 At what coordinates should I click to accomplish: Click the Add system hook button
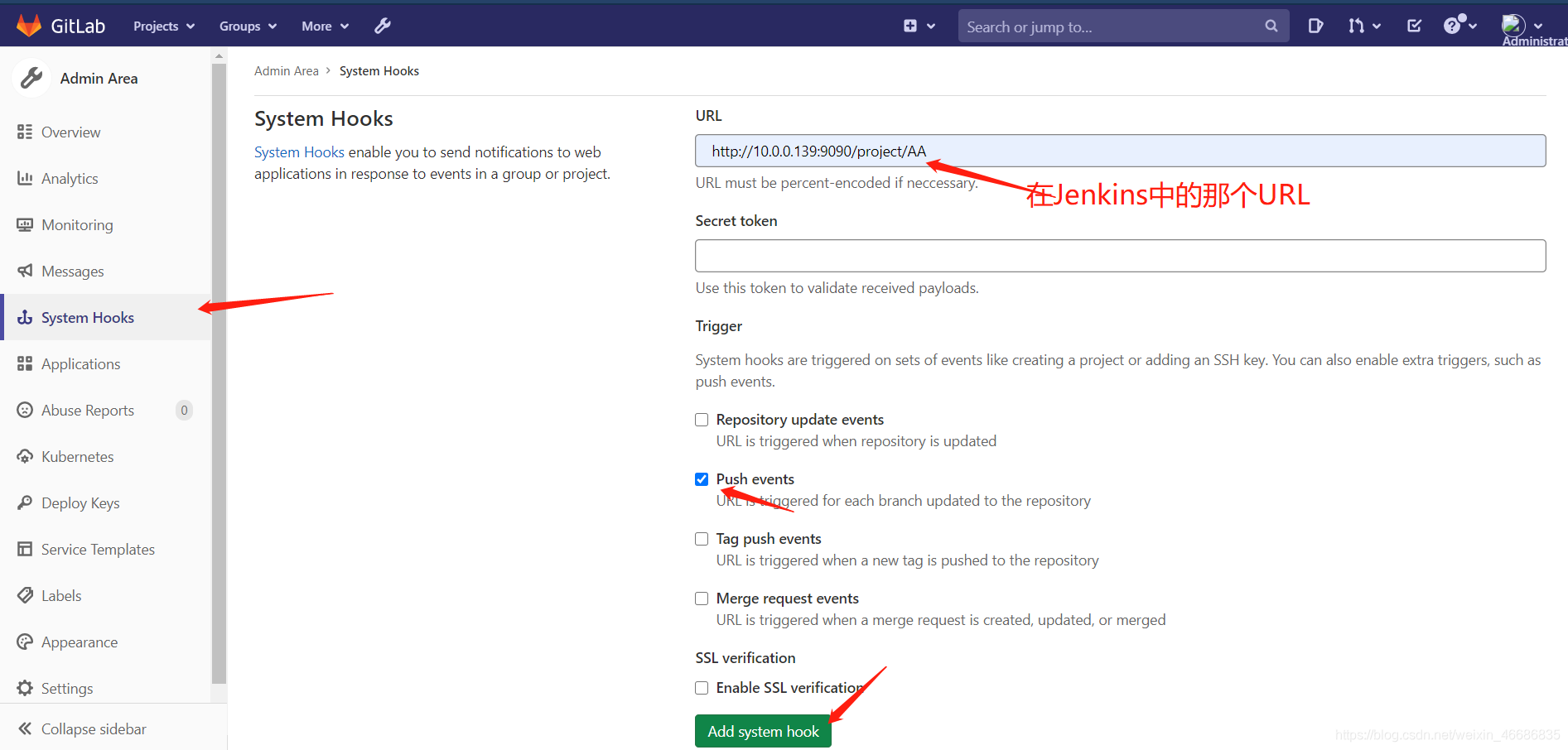click(763, 731)
